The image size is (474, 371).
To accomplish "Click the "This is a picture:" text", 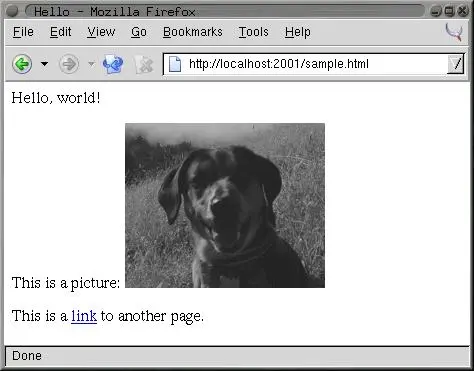I will (x=66, y=283).
